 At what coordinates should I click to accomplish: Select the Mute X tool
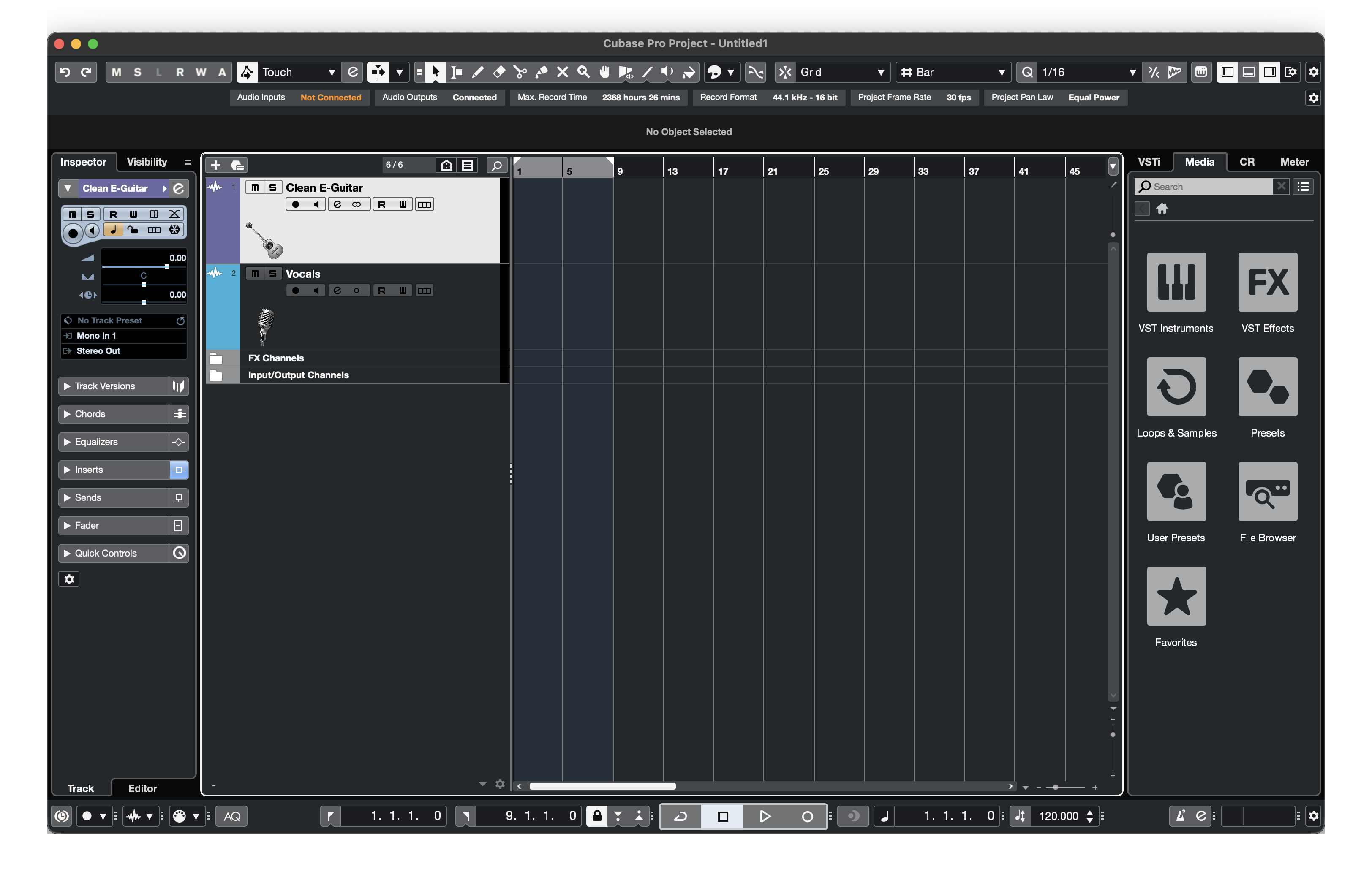(x=563, y=72)
